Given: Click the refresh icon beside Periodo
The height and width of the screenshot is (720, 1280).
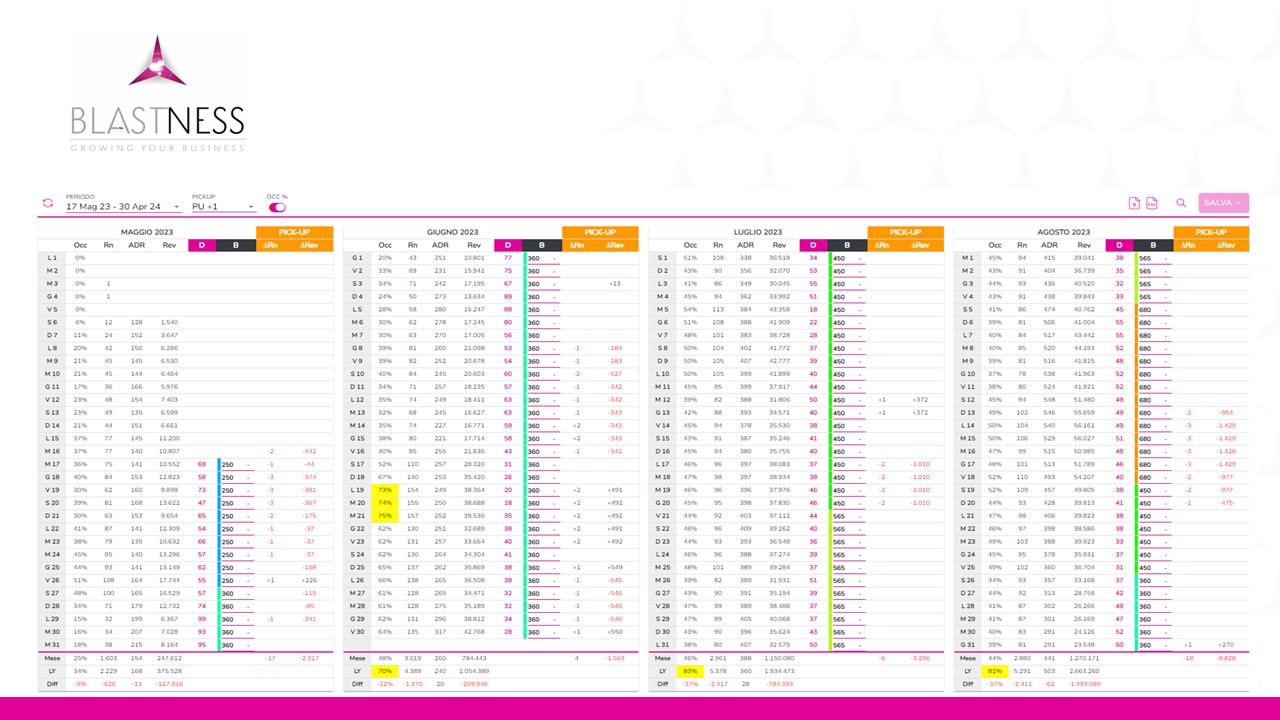Looking at the screenshot, I should [x=47, y=203].
